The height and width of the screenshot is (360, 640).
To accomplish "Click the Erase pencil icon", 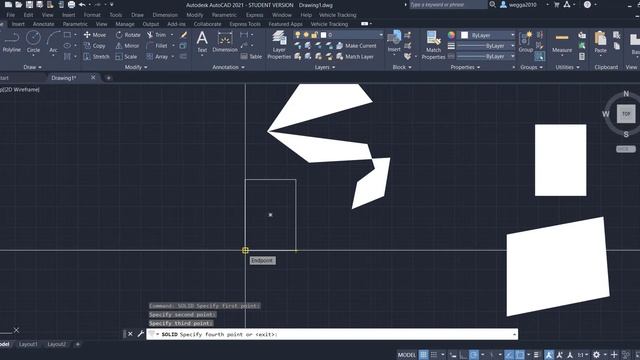I will [x=184, y=35].
